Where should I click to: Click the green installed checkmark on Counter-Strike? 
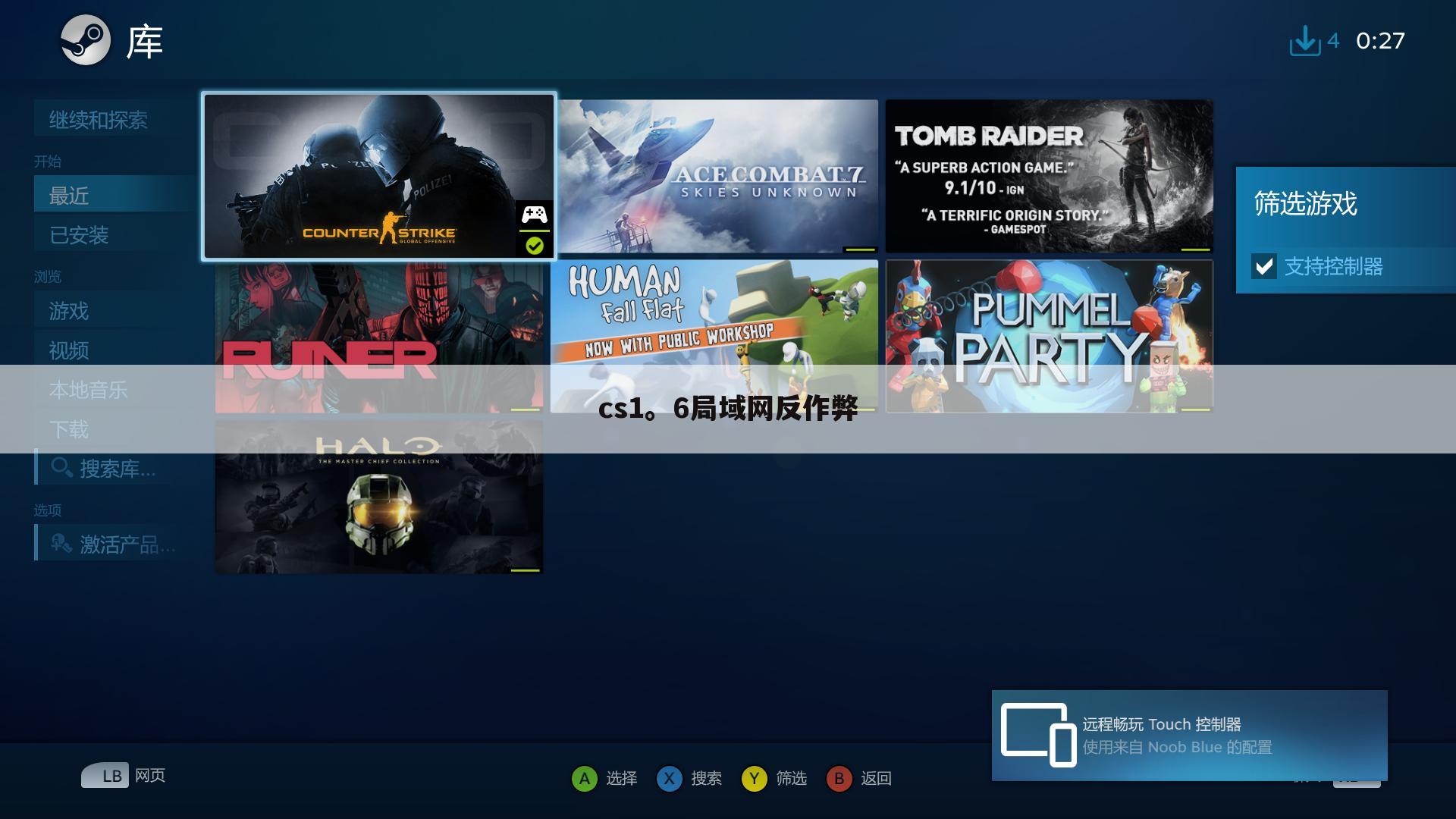[535, 246]
